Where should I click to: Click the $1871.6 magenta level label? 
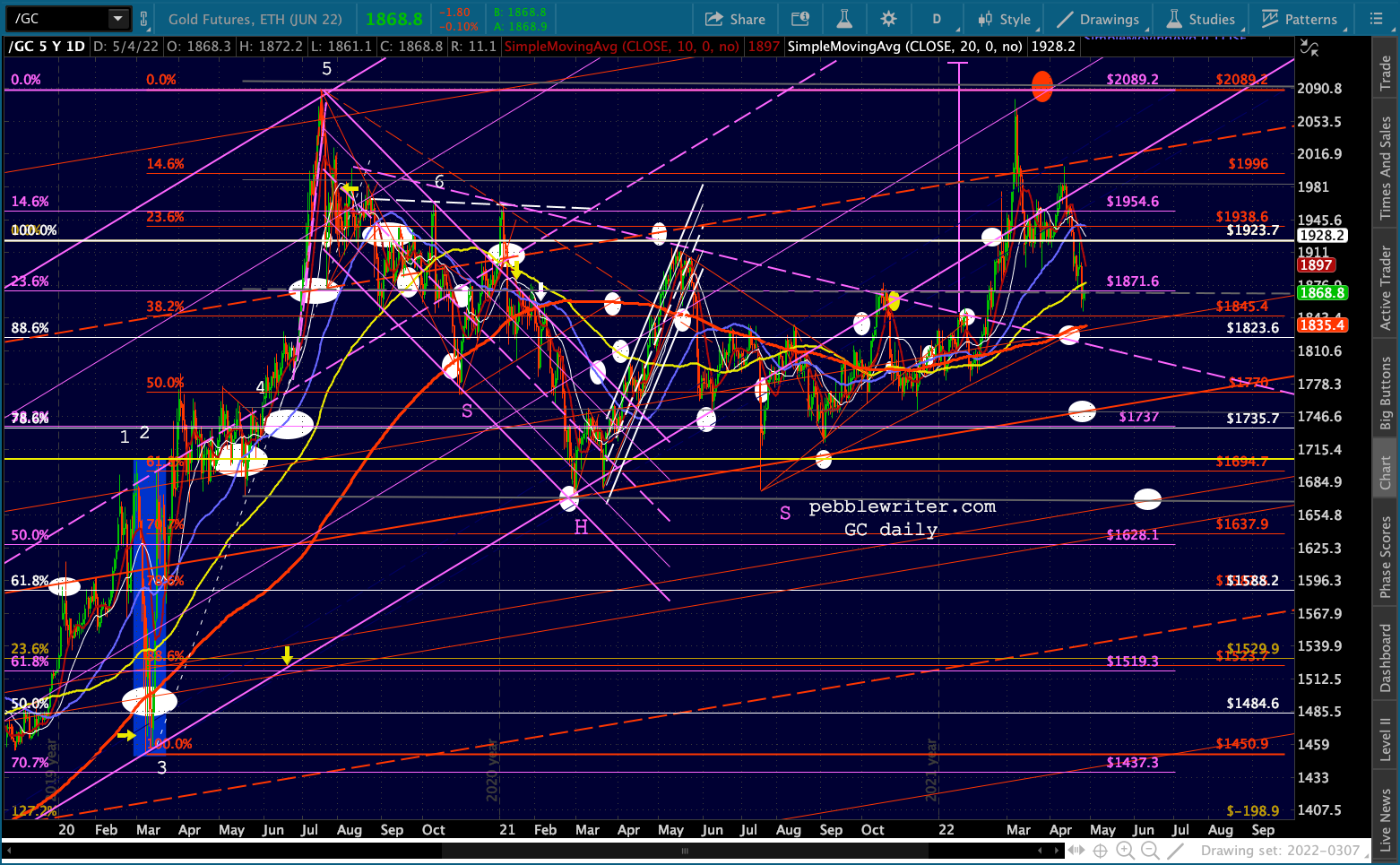click(1132, 281)
